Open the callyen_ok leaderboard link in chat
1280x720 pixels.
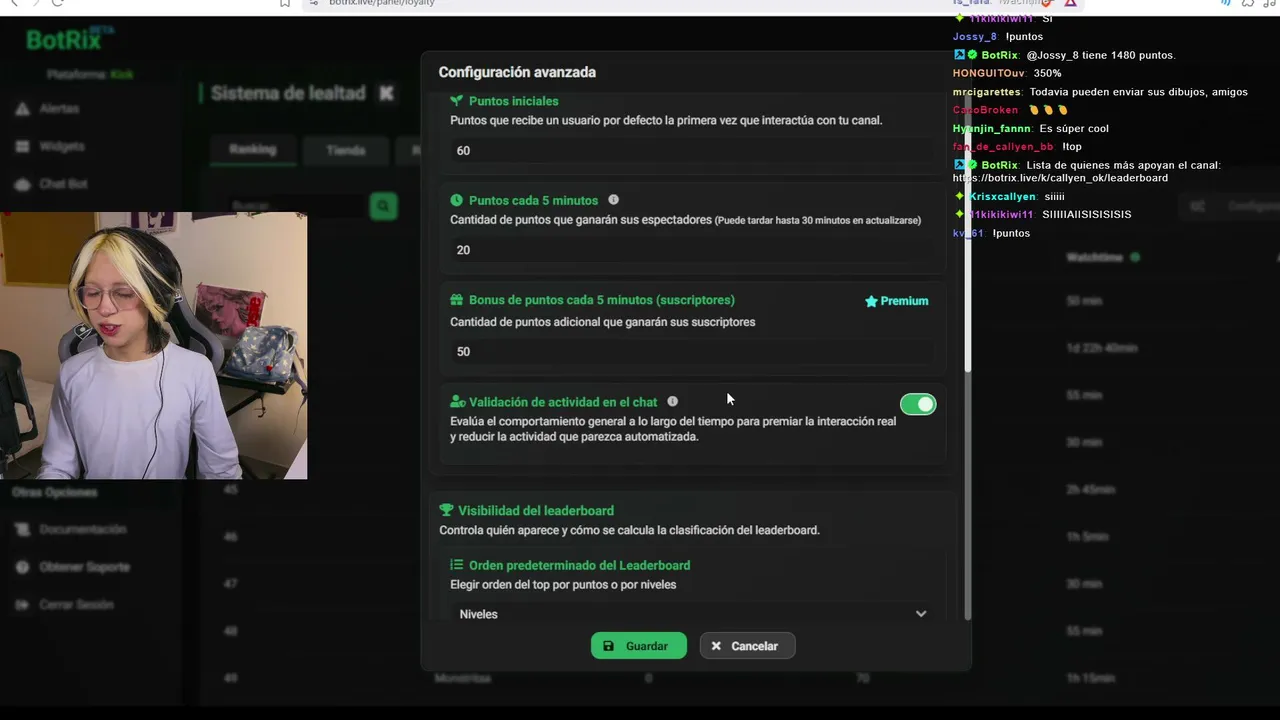point(1060,178)
